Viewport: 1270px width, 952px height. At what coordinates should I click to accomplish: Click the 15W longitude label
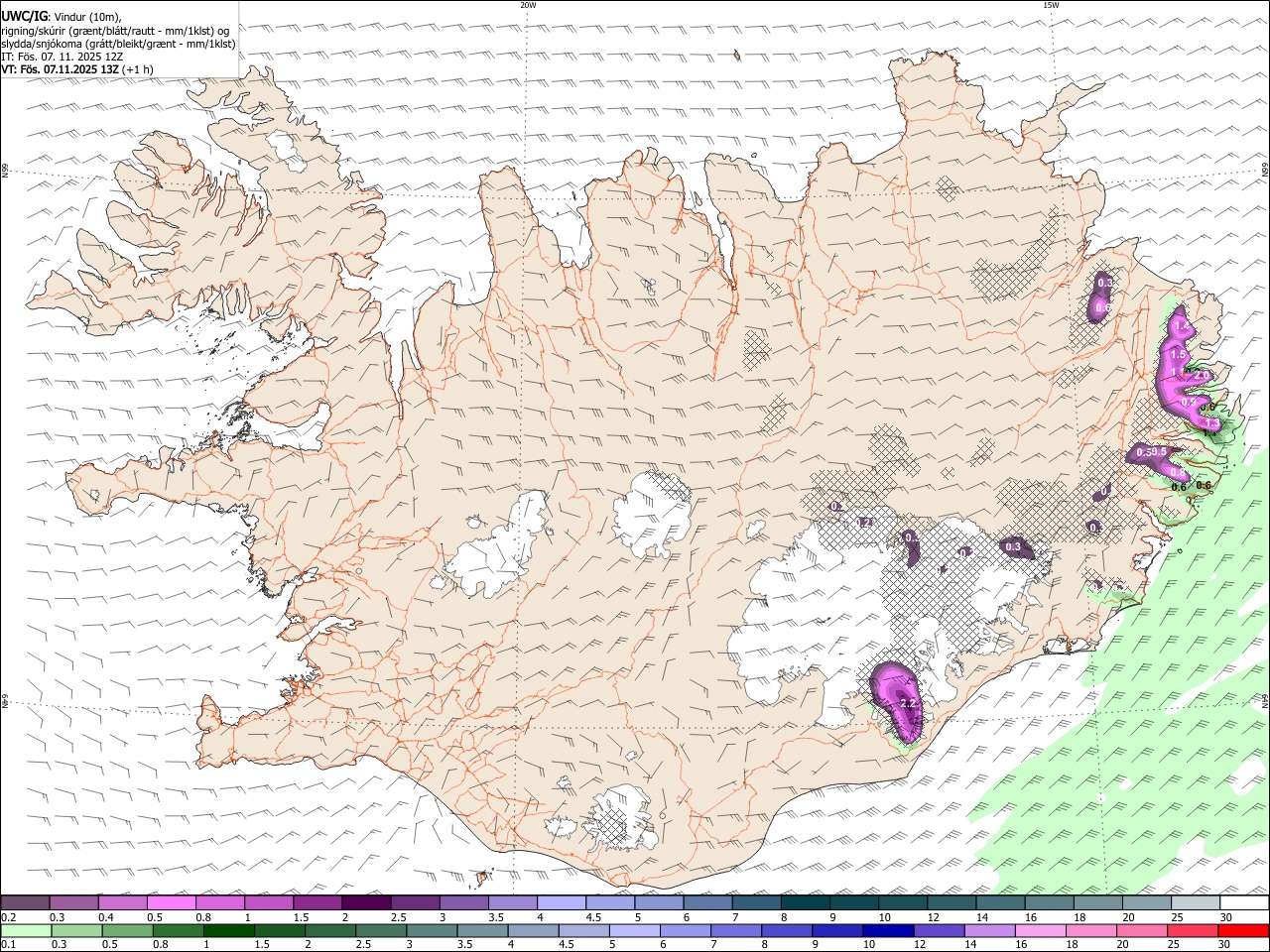tap(1051, 5)
